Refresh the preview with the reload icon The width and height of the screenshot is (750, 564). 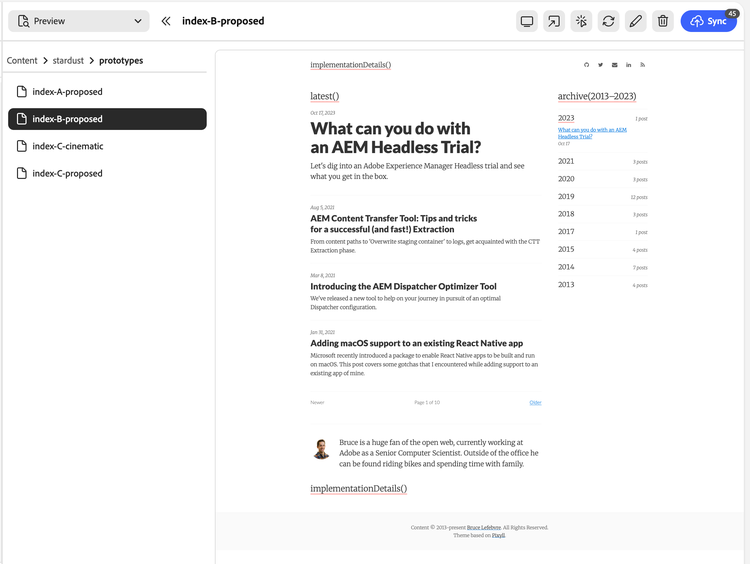pyautogui.click(x=608, y=21)
